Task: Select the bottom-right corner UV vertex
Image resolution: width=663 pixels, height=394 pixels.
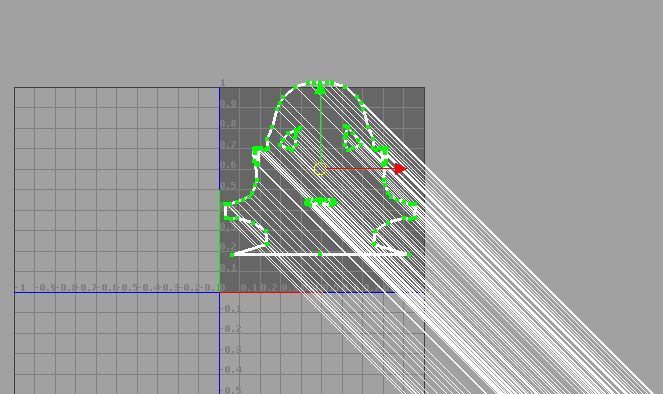Action: pos(409,255)
